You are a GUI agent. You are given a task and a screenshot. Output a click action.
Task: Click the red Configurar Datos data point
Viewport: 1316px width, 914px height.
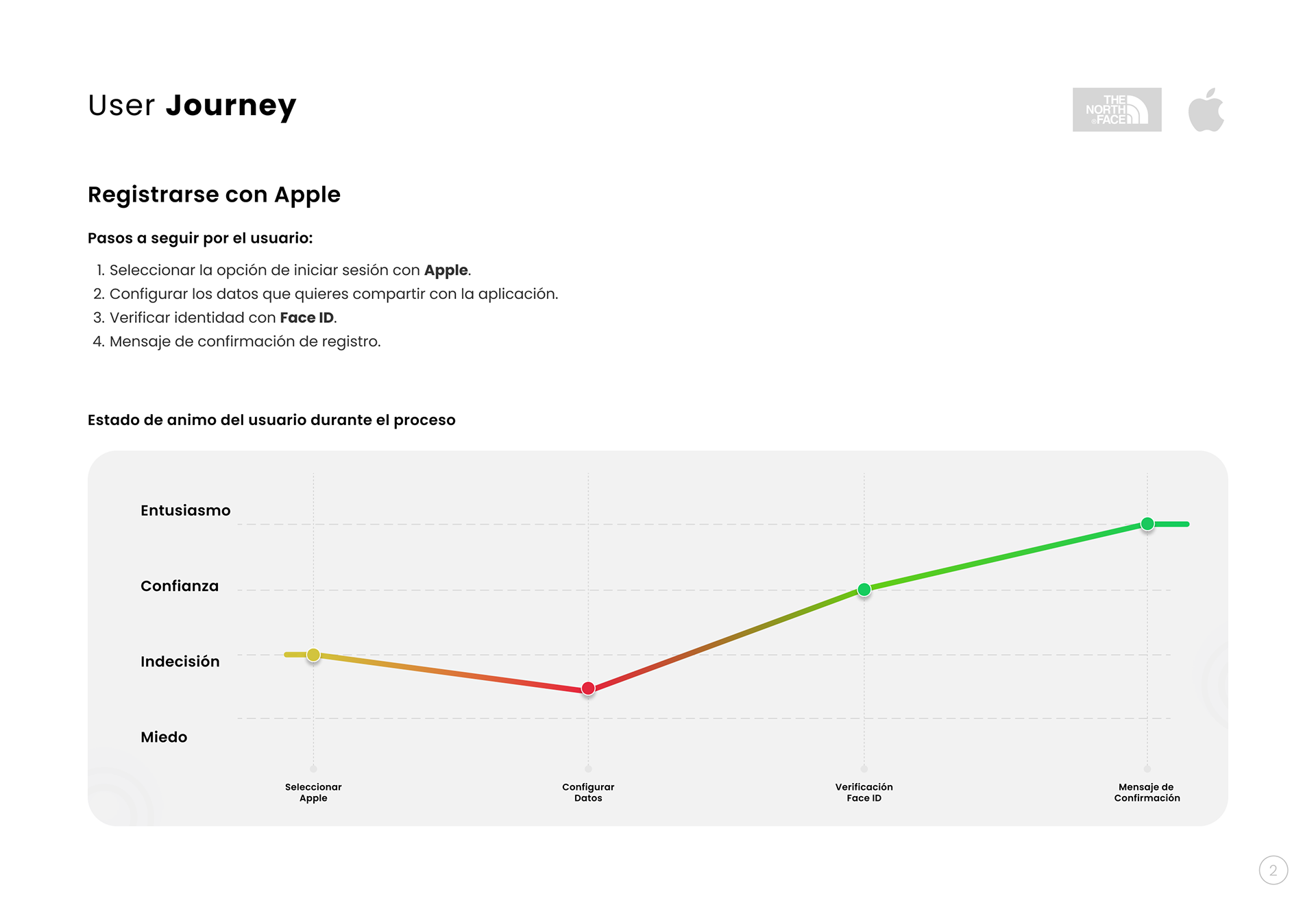click(x=588, y=688)
